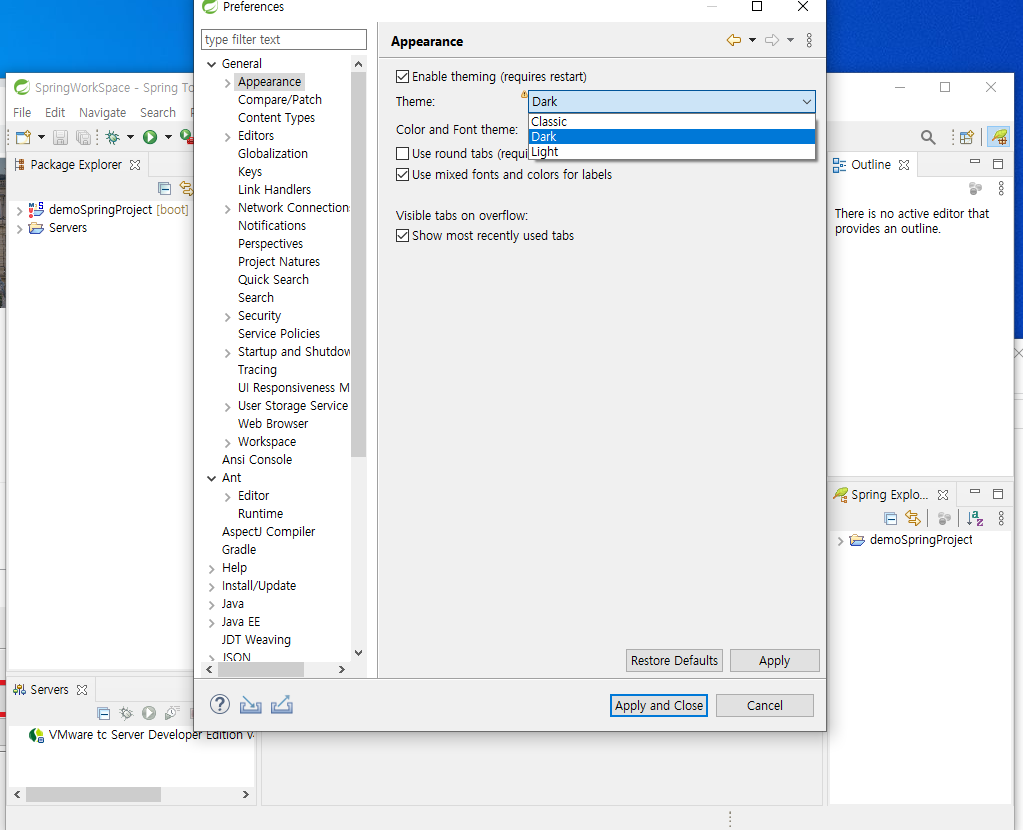Click the Help question mark icon
This screenshot has height=830, width=1023.
(x=220, y=704)
